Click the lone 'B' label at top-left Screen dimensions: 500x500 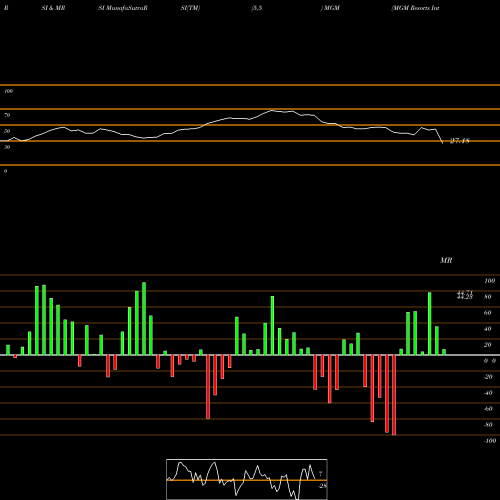click(x=6, y=8)
